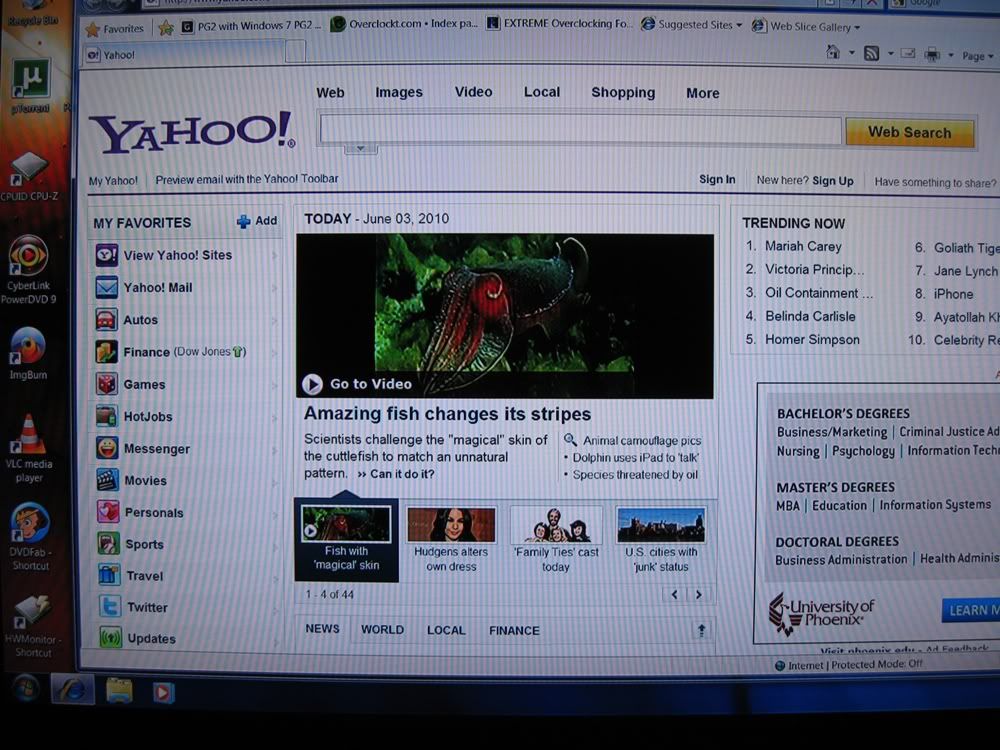Go to next featured stories page

tap(698, 594)
